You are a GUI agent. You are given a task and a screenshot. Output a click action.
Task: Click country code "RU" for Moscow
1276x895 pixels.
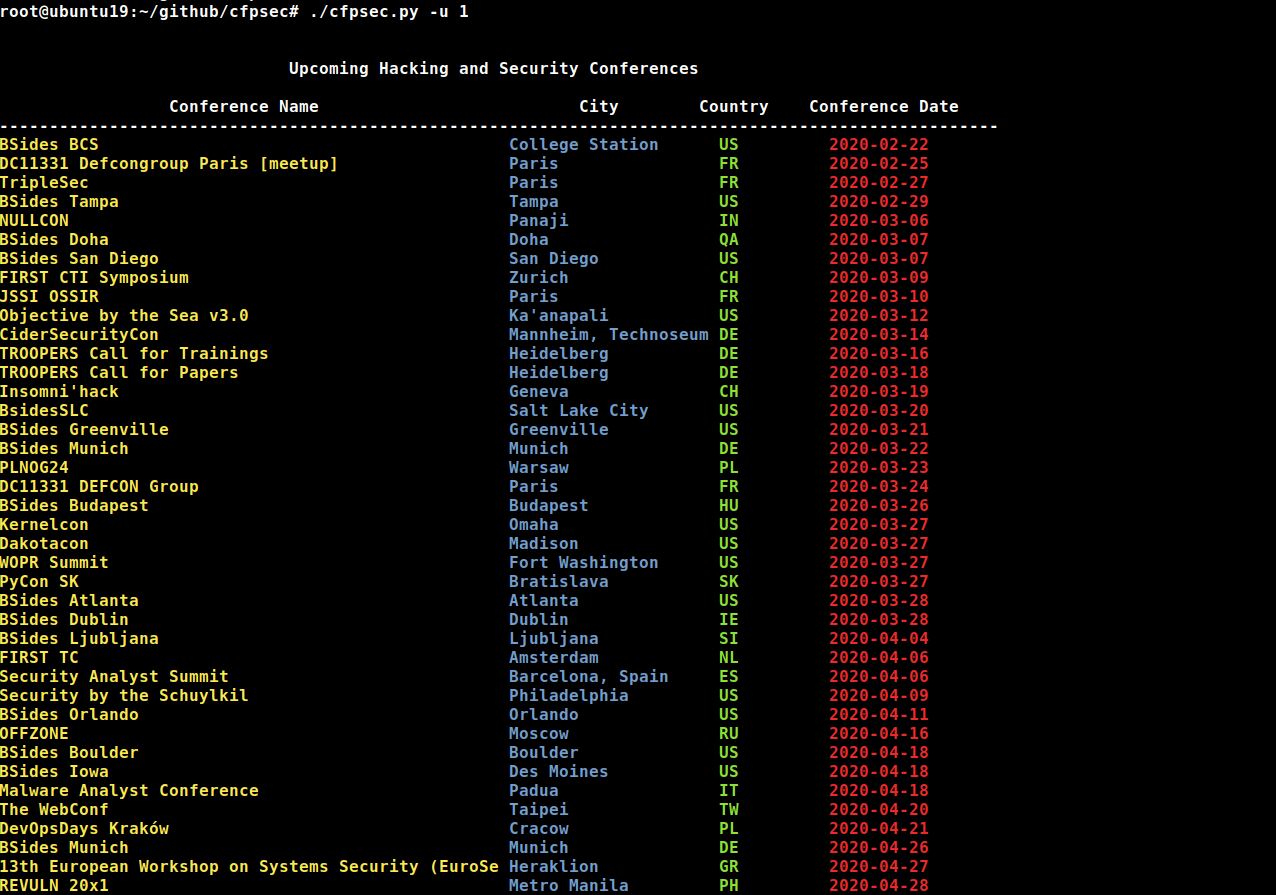pyautogui.click(x=729, y=733)
